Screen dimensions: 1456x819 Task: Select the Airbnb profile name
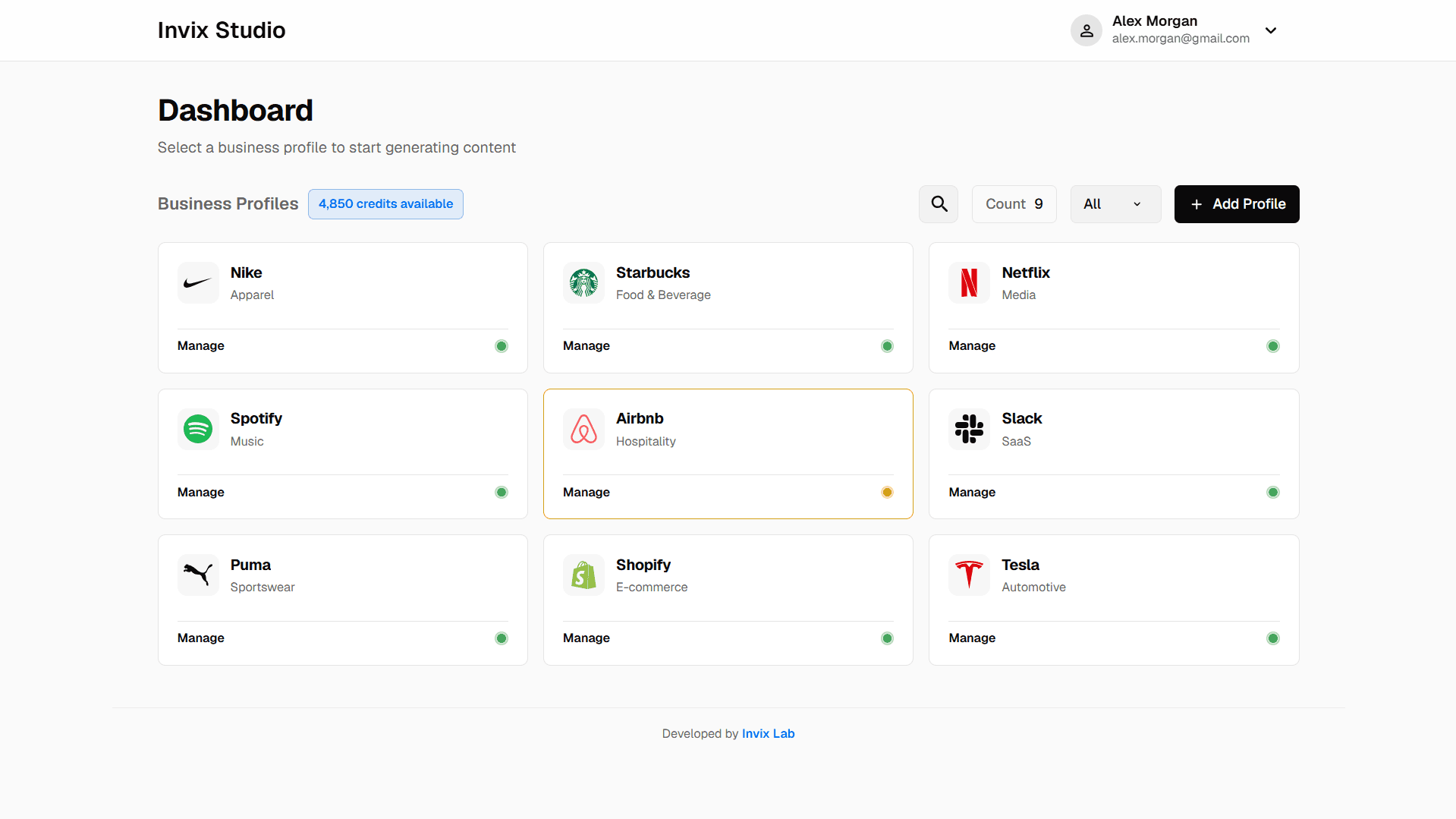coord(640,419)
